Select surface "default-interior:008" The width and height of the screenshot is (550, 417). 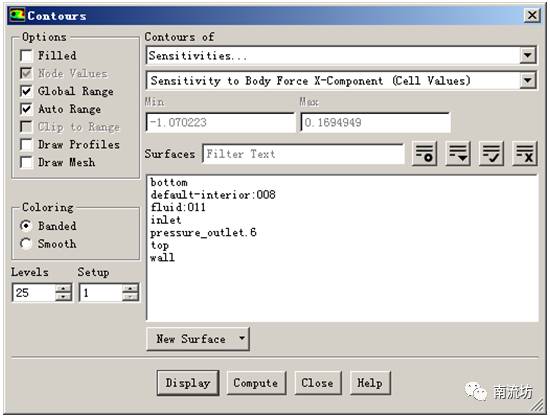[x=213, y=195]
